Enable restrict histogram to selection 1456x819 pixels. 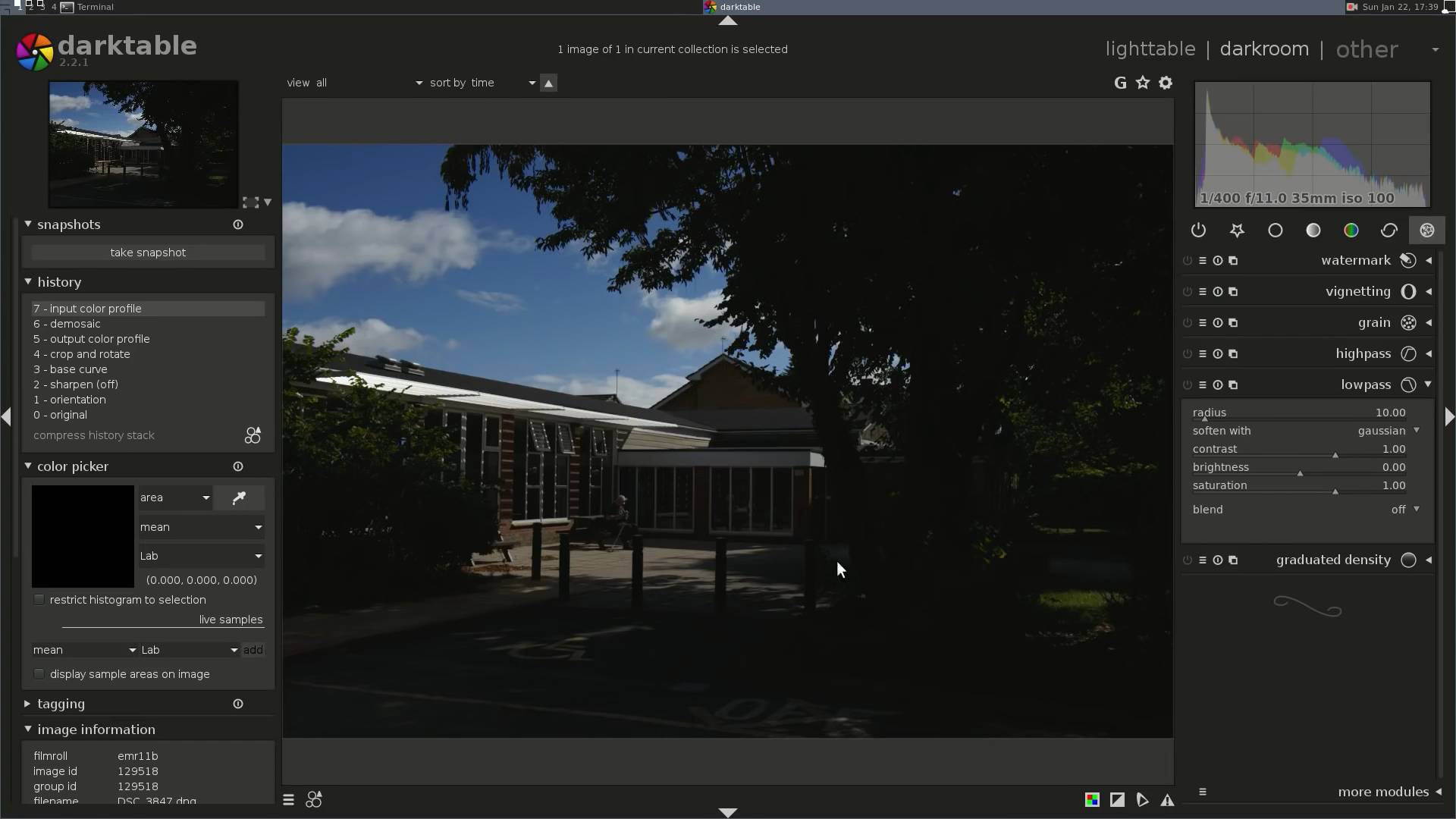pyautogui.click(x=39, y=600)
